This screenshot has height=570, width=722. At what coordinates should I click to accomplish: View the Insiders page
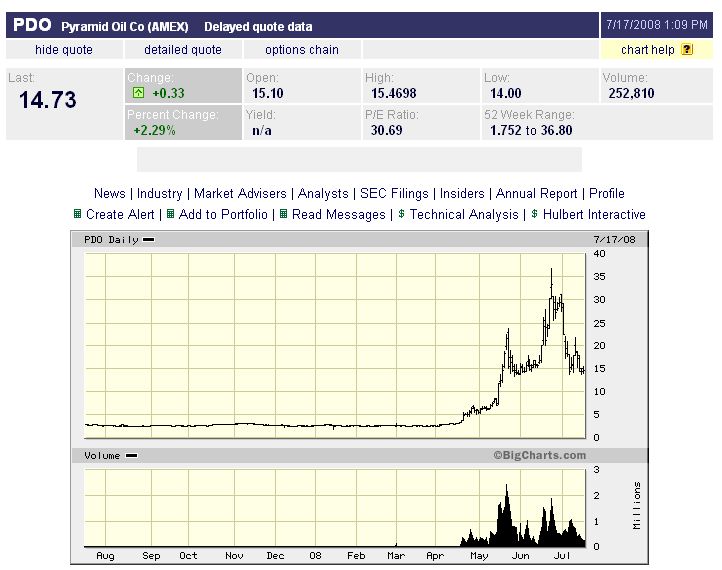[462, 193]
